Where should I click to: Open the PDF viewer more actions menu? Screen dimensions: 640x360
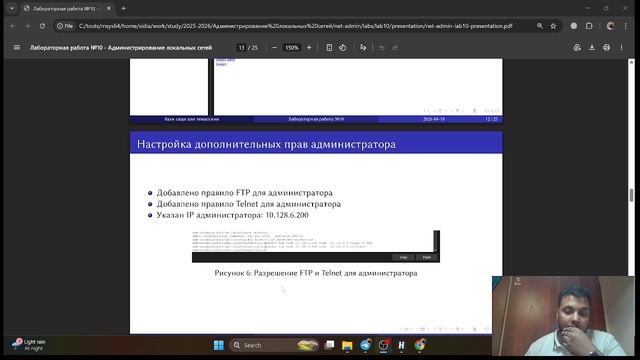pos(622,48)
